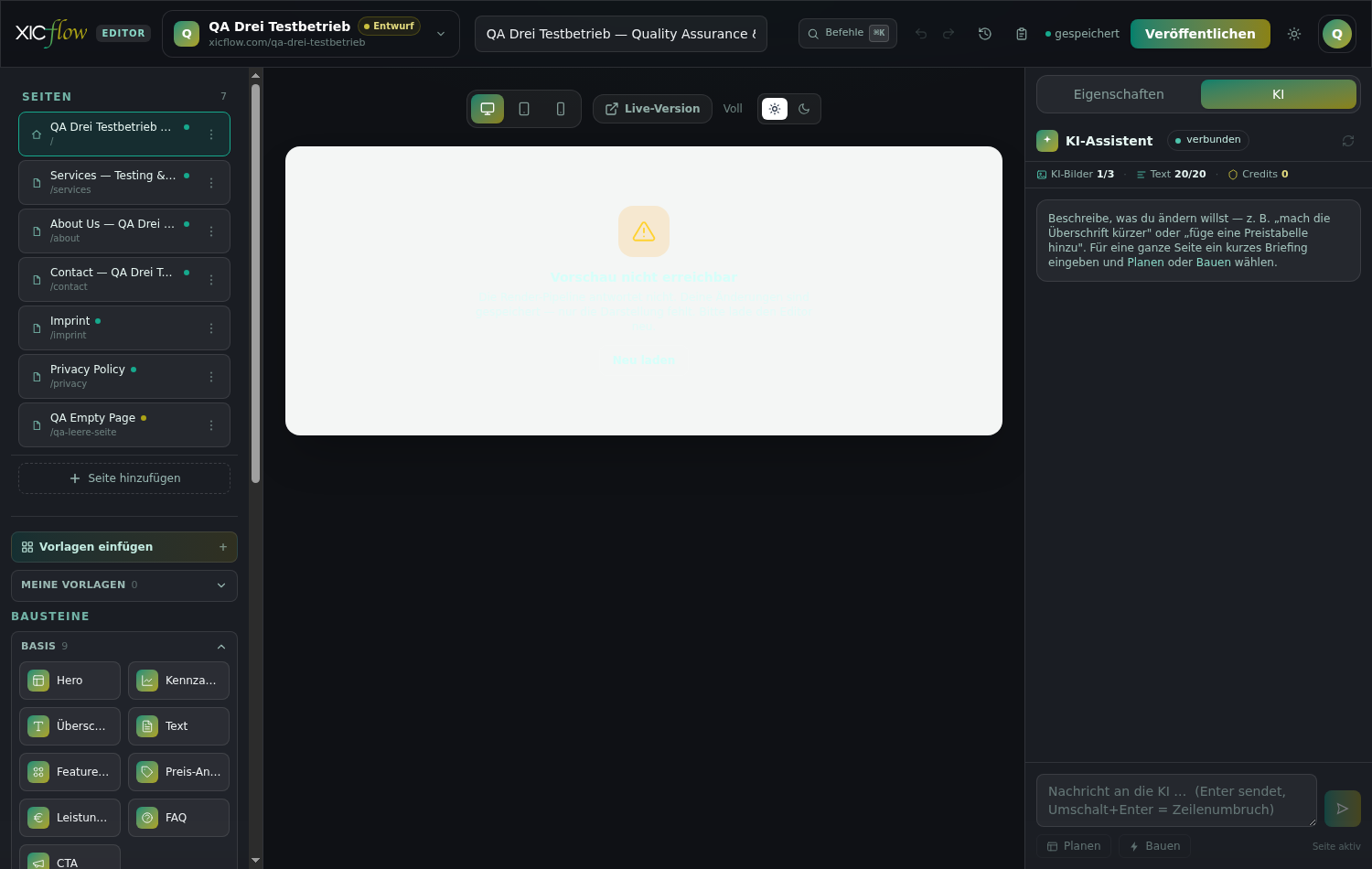Image resolution: width=1372 pixels, height=869 pixels.
Task: Open menu for About Us page row
Action: click(211, 231)
